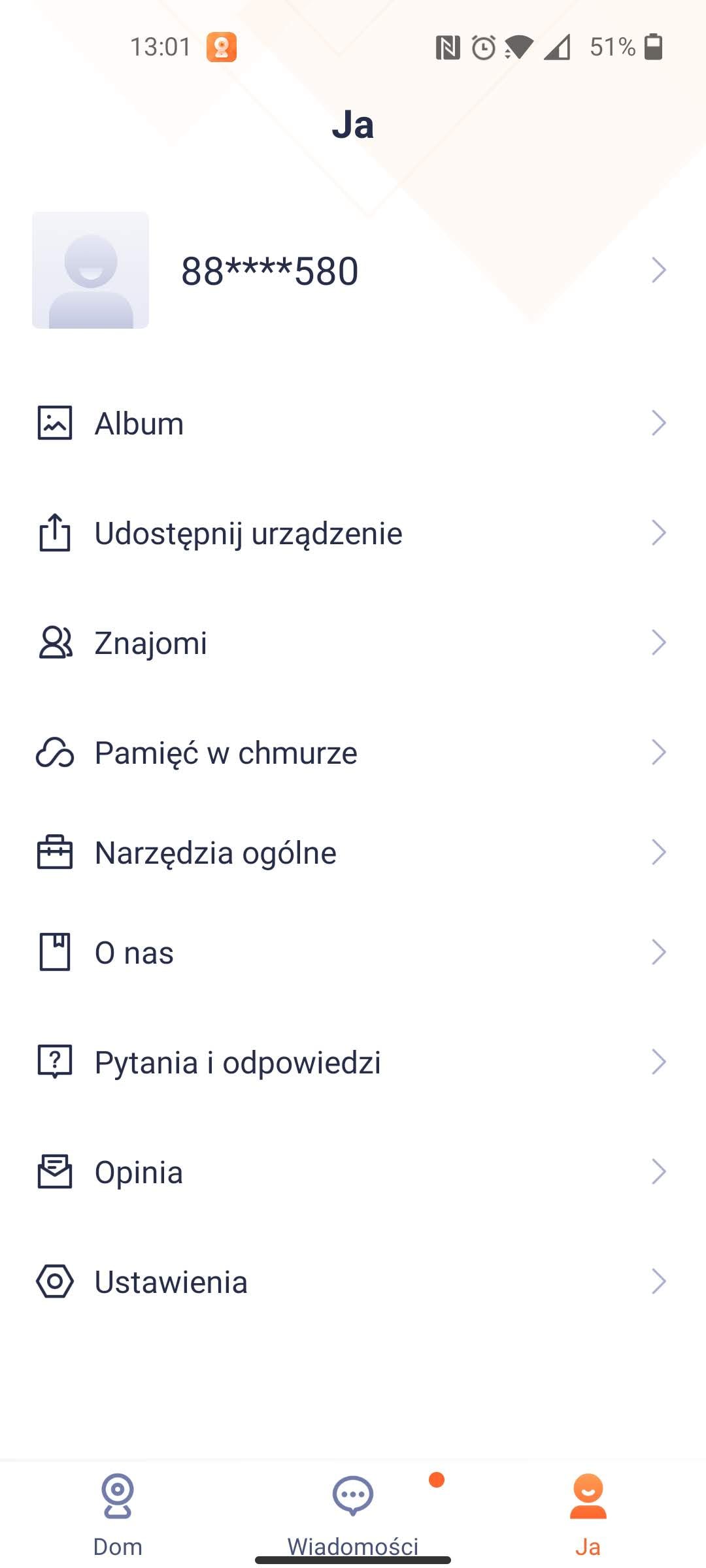
Task: Switch to the Dom tab
Action: [118, 1509]
